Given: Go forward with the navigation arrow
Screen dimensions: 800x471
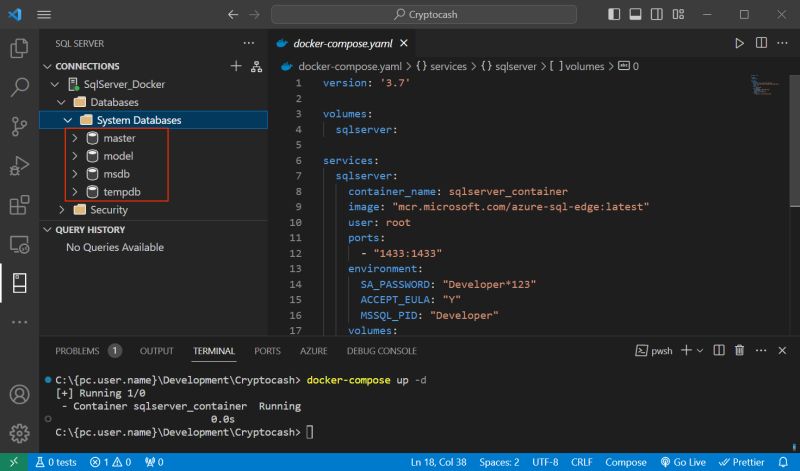Looking at the screenshot, I should tap(254, 14).
